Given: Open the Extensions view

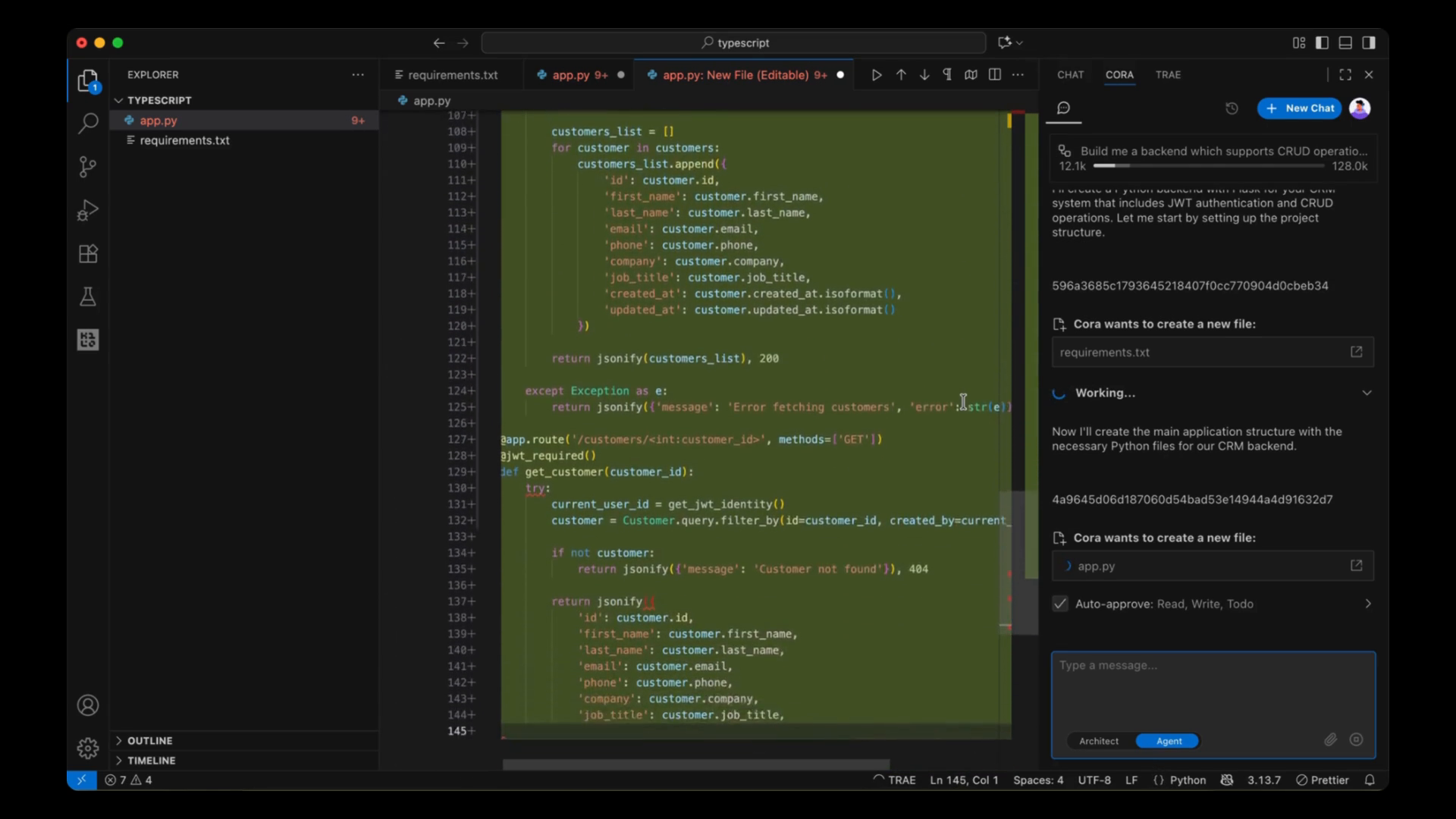Looking at the screenshot, I should click(x=88, y=254).
